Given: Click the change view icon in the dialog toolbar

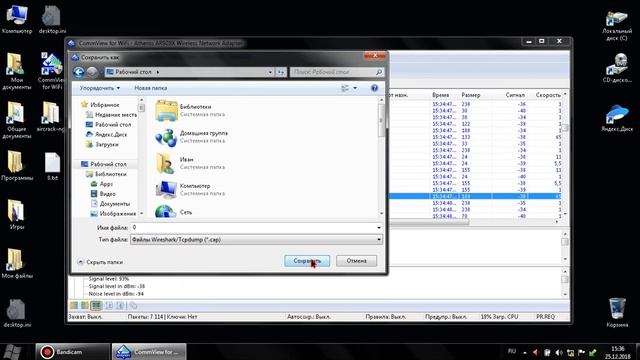Looking at the screenshot, I should (x=345, y=88).
